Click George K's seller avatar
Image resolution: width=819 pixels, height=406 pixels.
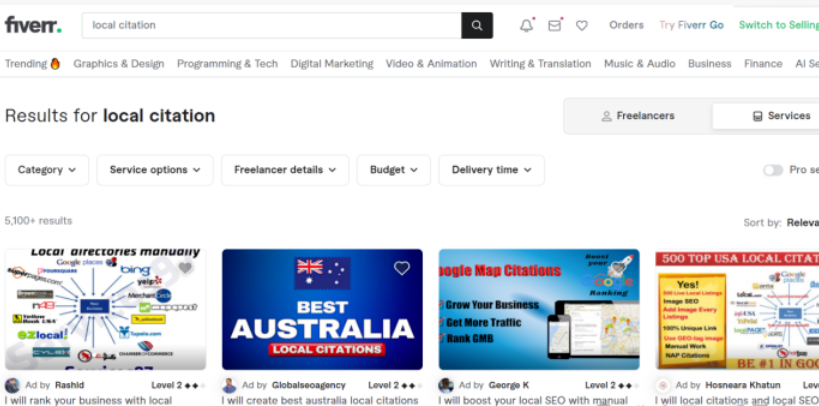pos(446,386)
